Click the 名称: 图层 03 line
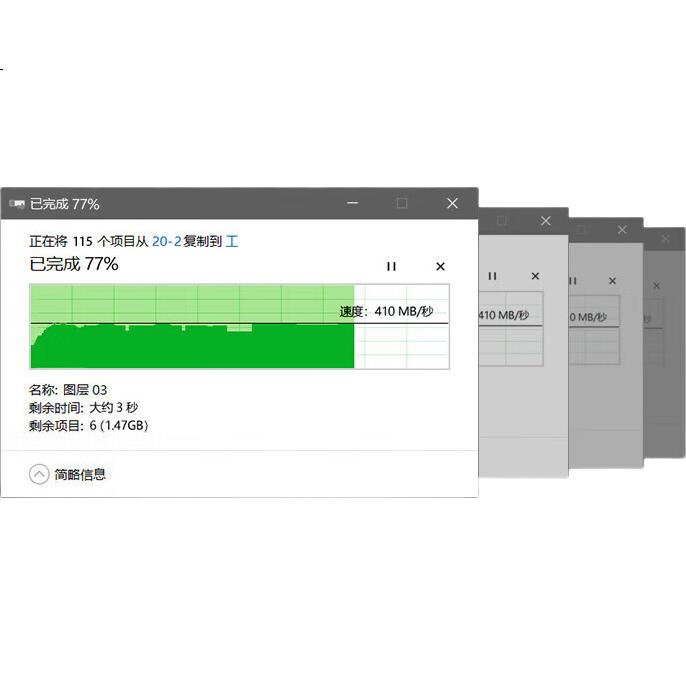Screen dimensions: 686x686 pos(68,390)
